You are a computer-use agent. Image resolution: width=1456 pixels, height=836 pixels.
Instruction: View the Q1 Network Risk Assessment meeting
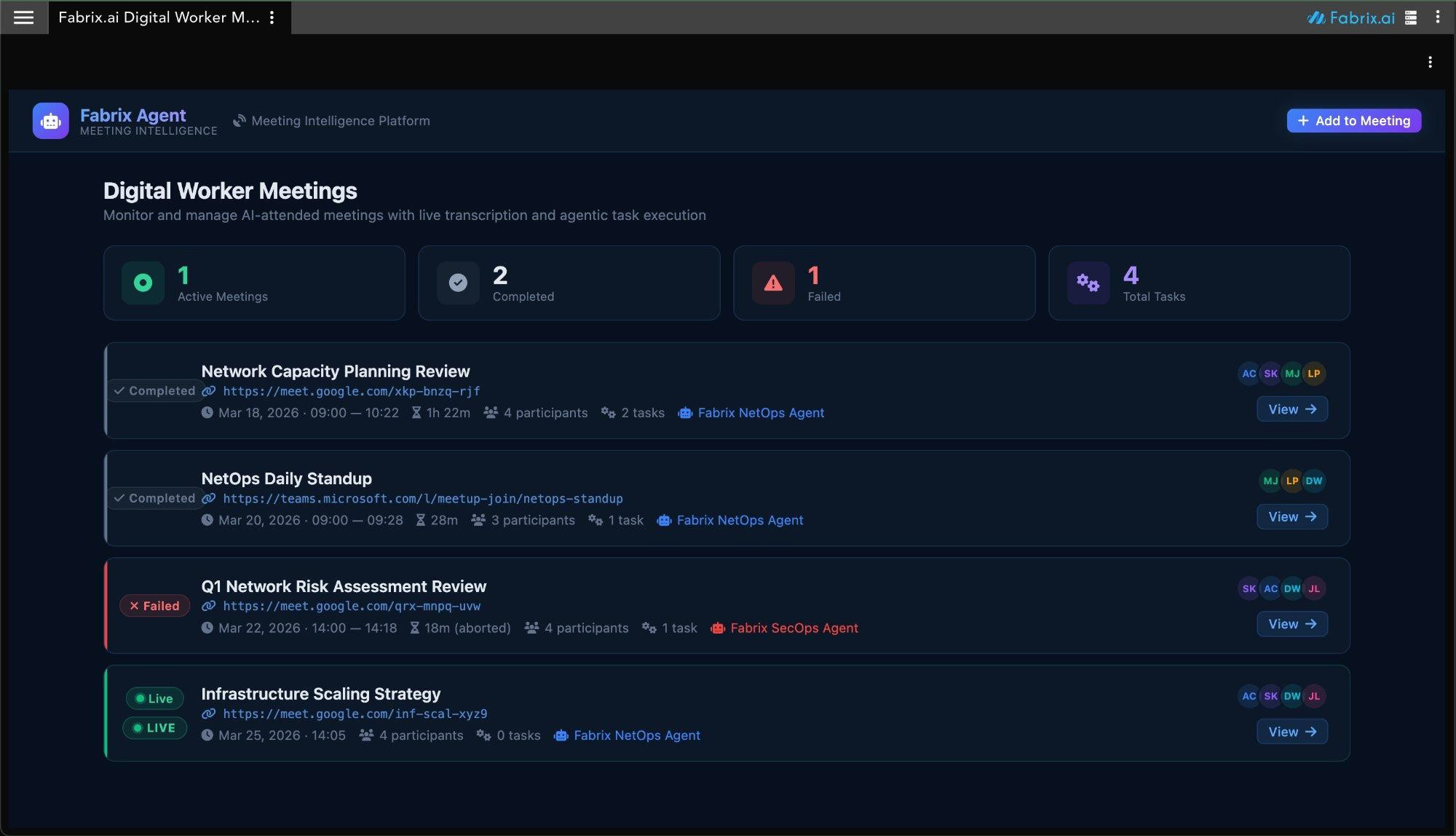(x=1291, y=624)
